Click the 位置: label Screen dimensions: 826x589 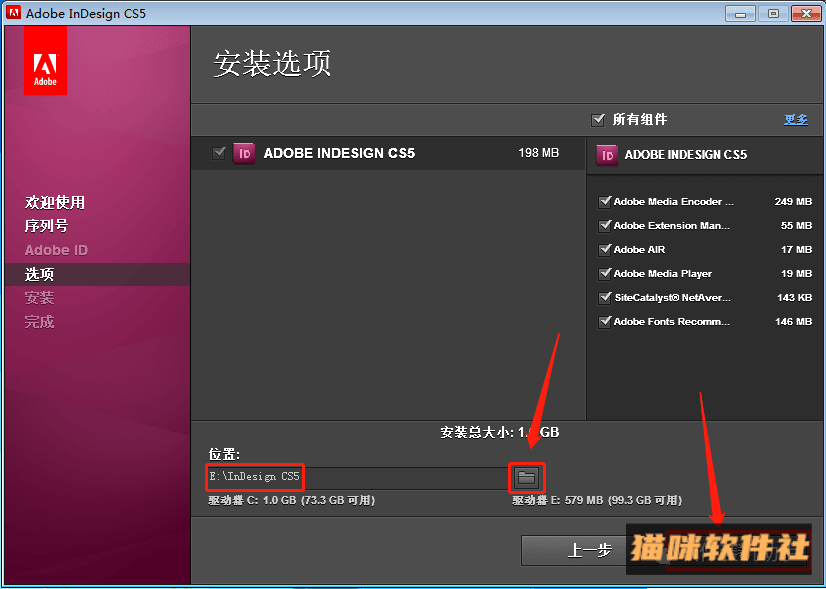tap(224, 454)
